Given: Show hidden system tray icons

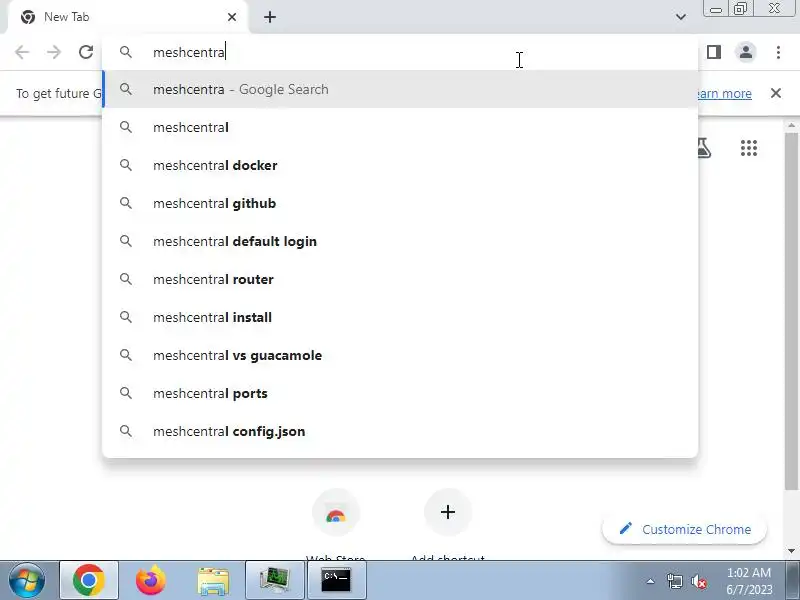Looking at the screenshot, I should click(651, 581).
